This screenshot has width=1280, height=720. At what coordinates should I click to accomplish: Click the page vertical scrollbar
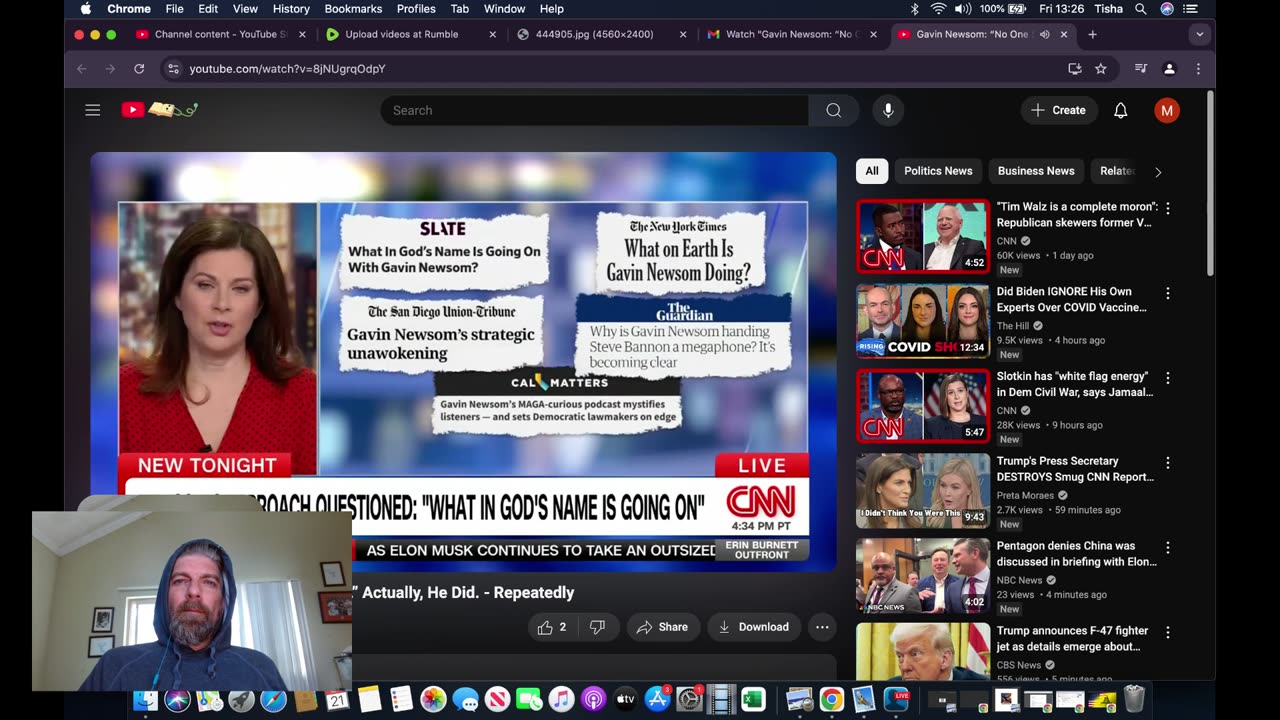(x=1210, y=185)
